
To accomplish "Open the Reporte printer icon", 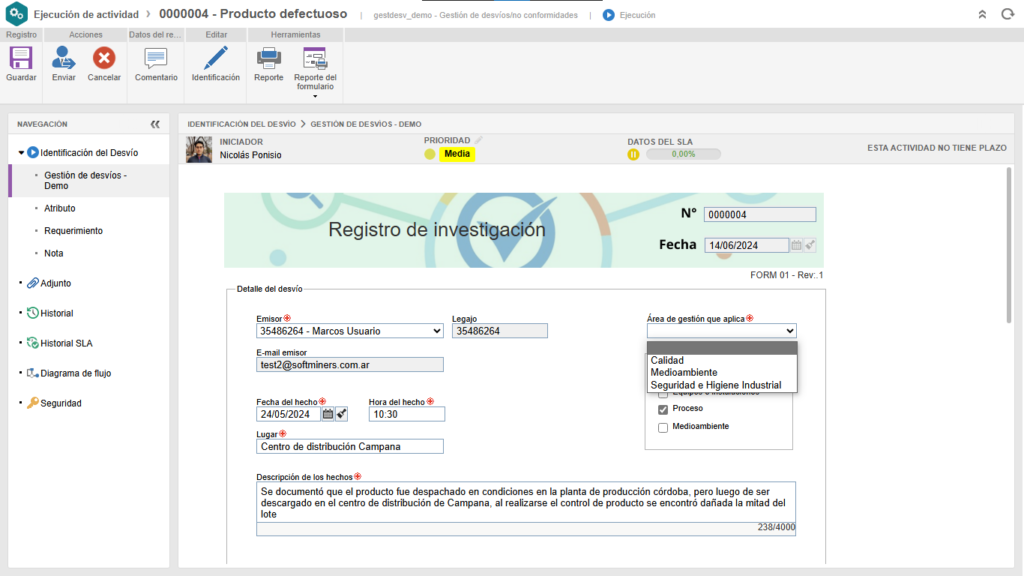I will coord(268,59).
